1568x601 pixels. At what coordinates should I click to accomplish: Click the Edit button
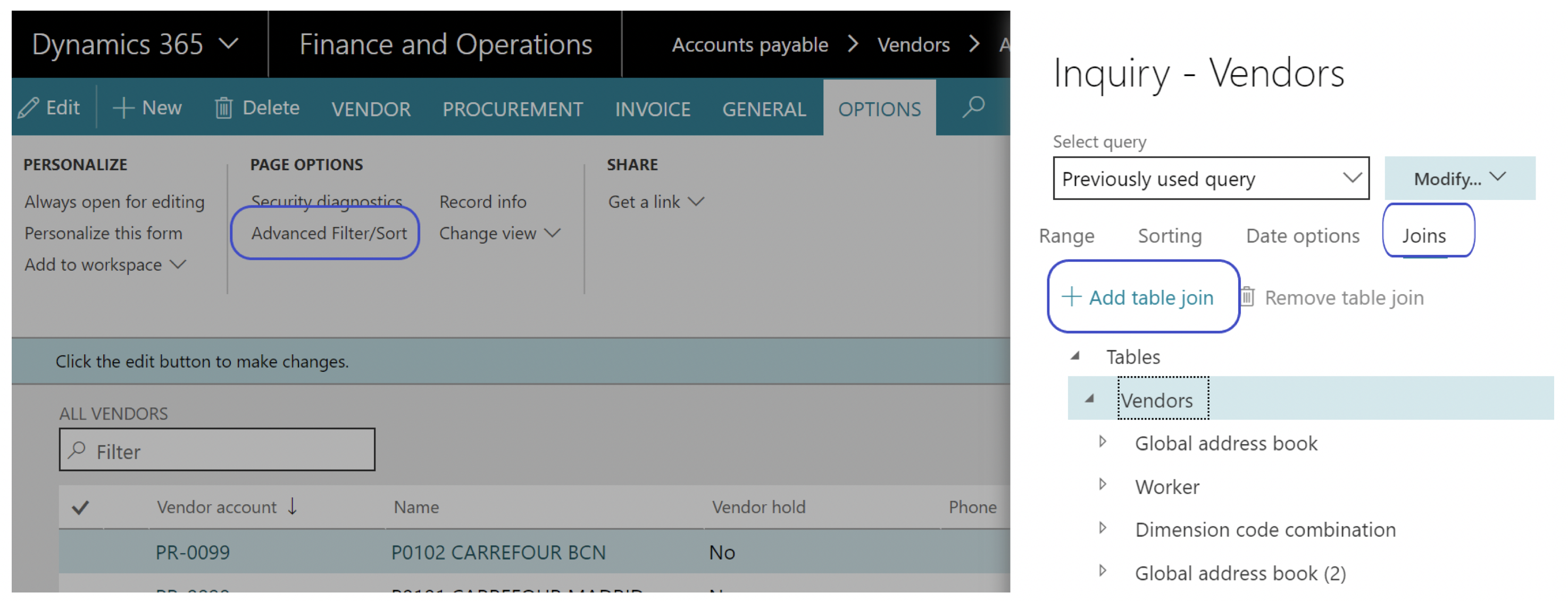tap(49, 108)
